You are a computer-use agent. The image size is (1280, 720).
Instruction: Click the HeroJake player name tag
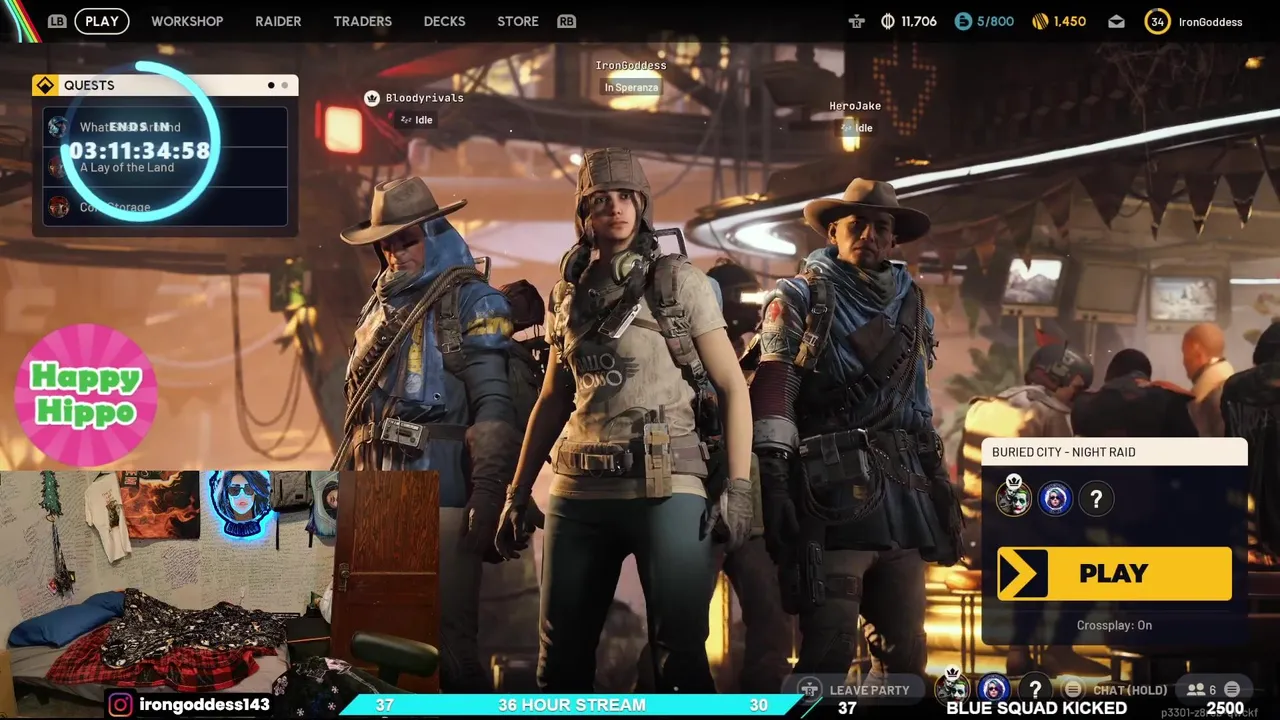855,106
